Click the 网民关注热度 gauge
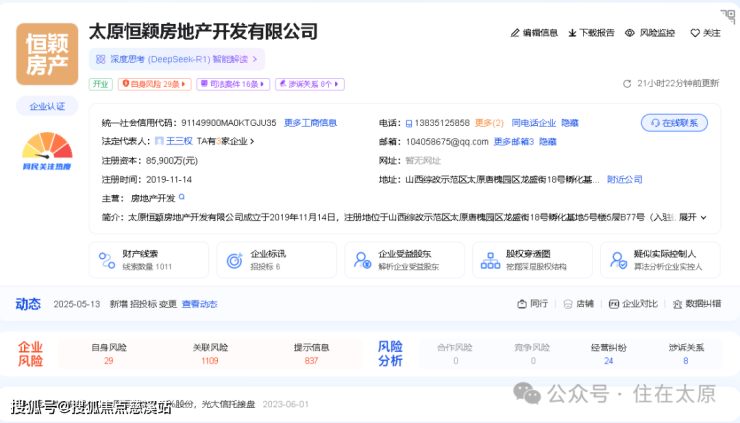The width and height of the screenshot is (740, 423). 47,151
